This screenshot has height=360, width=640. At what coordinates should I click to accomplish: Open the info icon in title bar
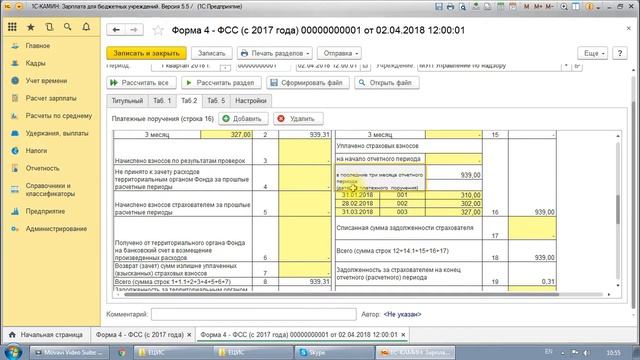589,7
